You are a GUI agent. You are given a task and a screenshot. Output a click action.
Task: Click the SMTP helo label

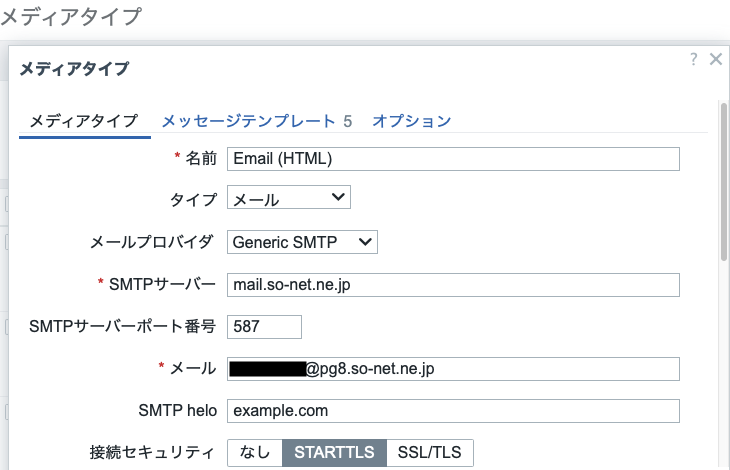(x=178, y=411)
